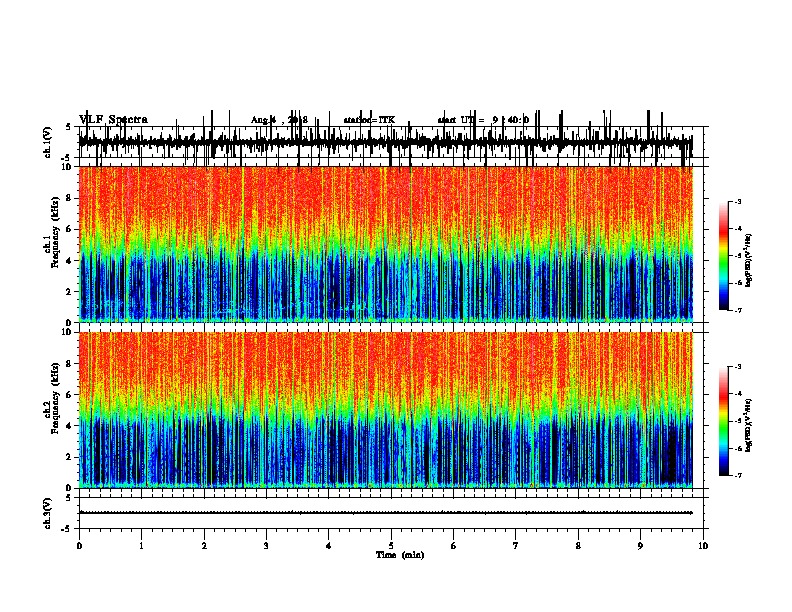This screenshot has height=612, width=792.
Task: Click the ch.1 frequency tick "8"
Action: coord(70,198)
